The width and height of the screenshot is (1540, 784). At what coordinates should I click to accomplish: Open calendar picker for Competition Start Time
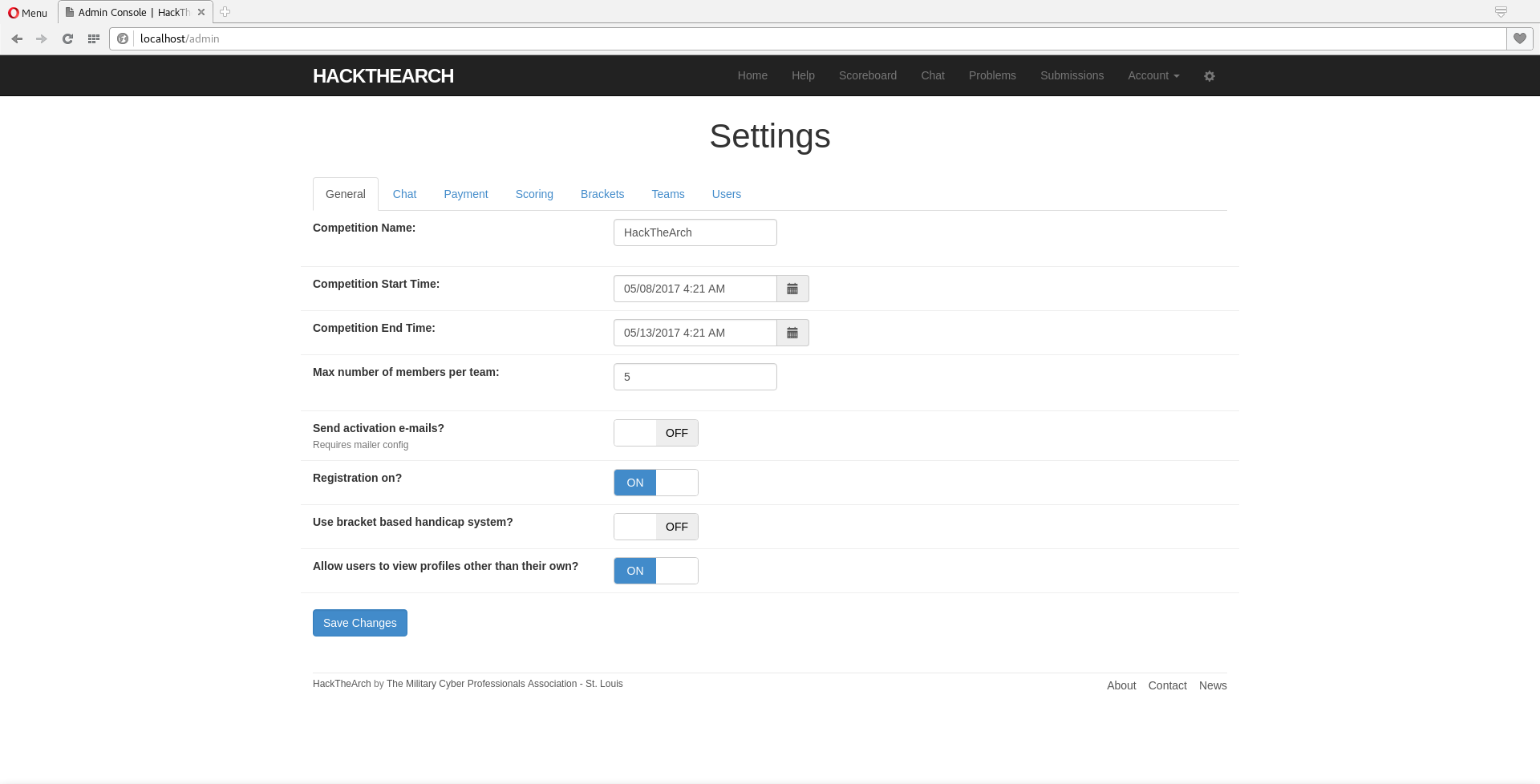click(x=792, y=289)
